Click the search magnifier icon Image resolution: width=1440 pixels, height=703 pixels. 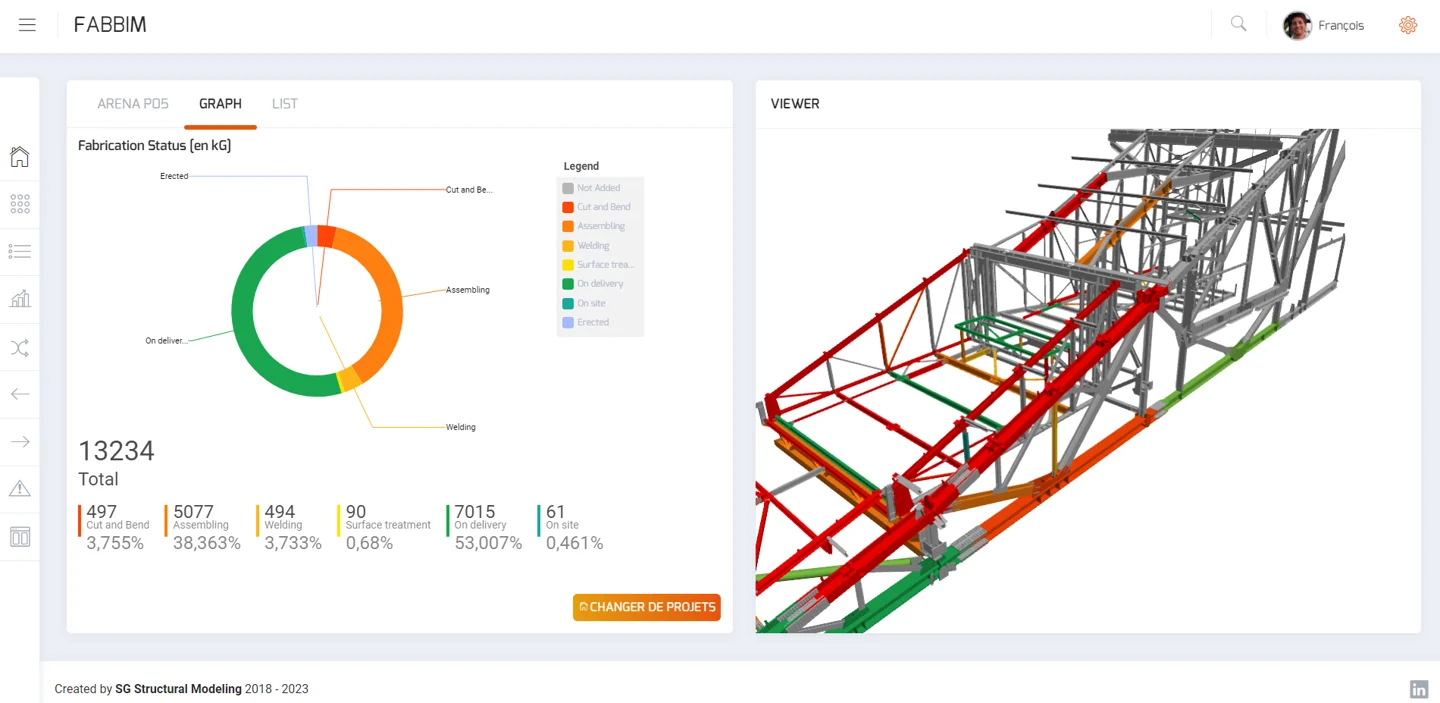coord(1238,24)
